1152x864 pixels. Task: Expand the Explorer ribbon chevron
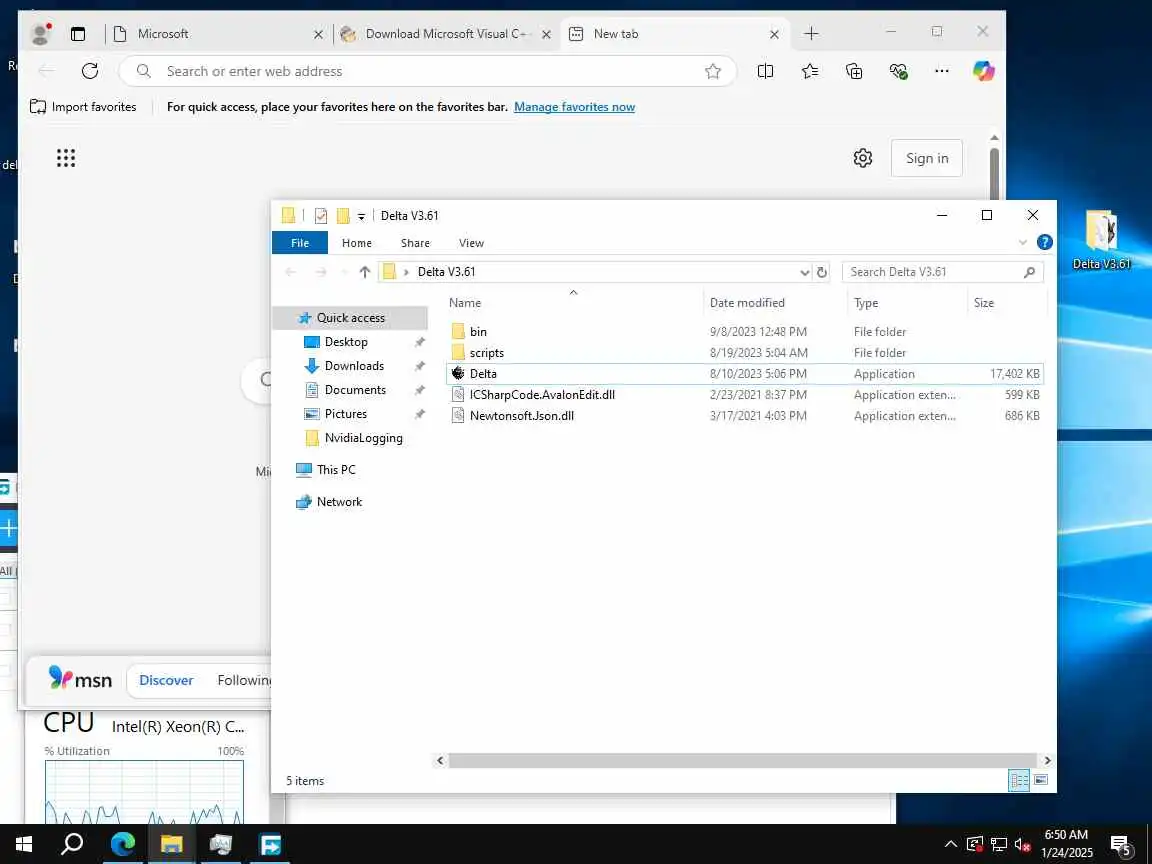(x=1023, y=242)
